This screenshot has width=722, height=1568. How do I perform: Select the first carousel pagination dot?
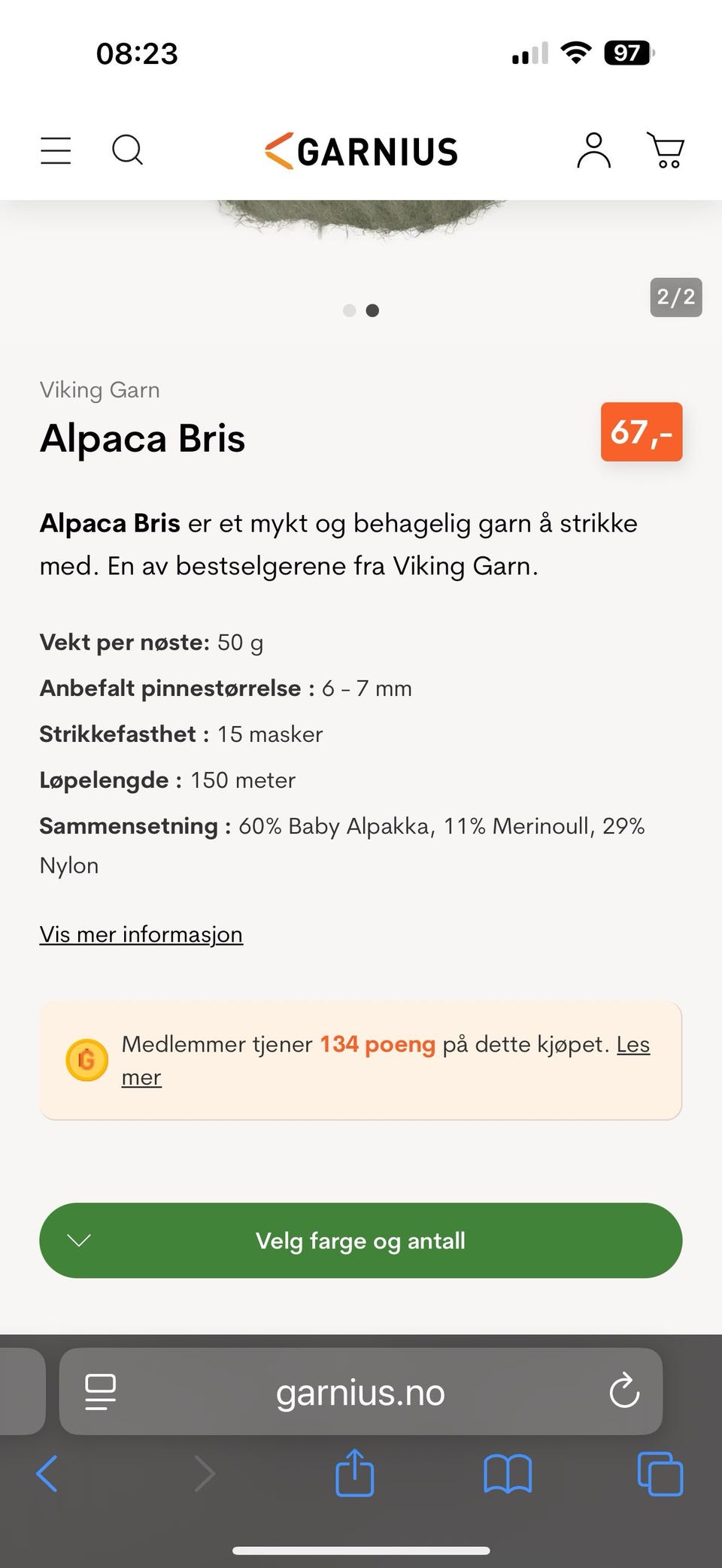[349, 310]
